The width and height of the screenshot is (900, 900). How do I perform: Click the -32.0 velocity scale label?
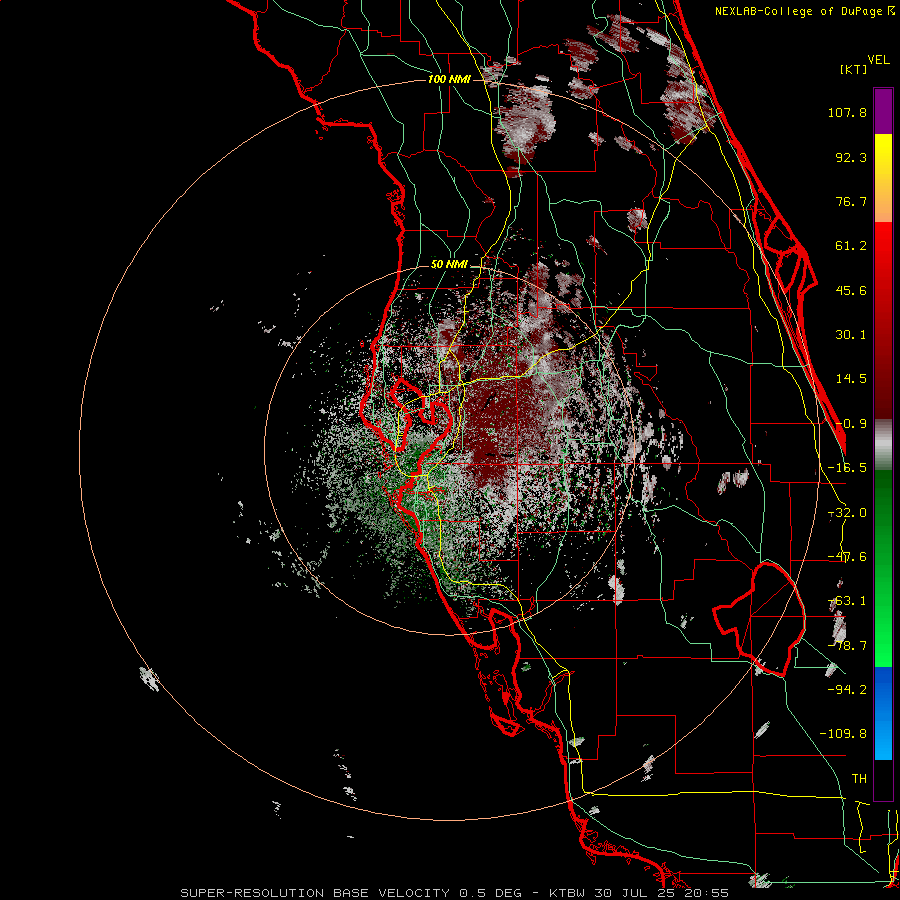click(x=847, y=513)
